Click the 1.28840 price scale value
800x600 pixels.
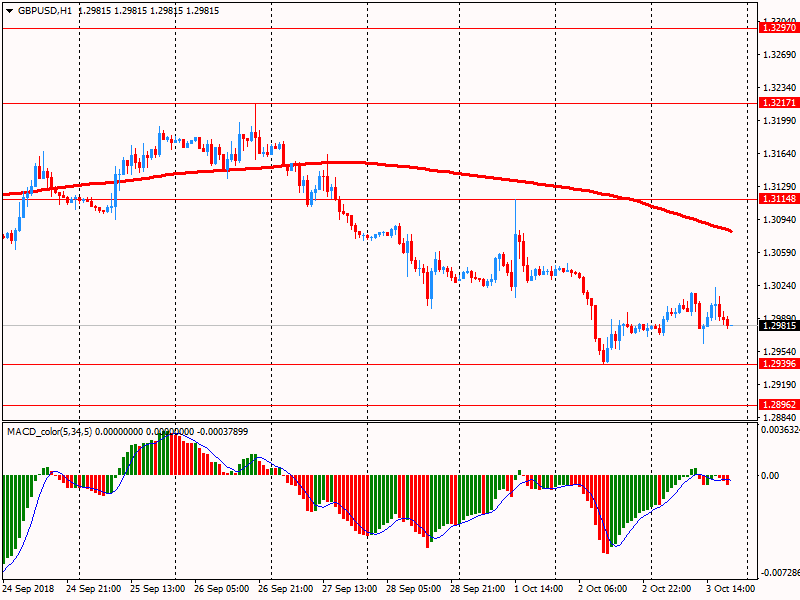[780, 417]
